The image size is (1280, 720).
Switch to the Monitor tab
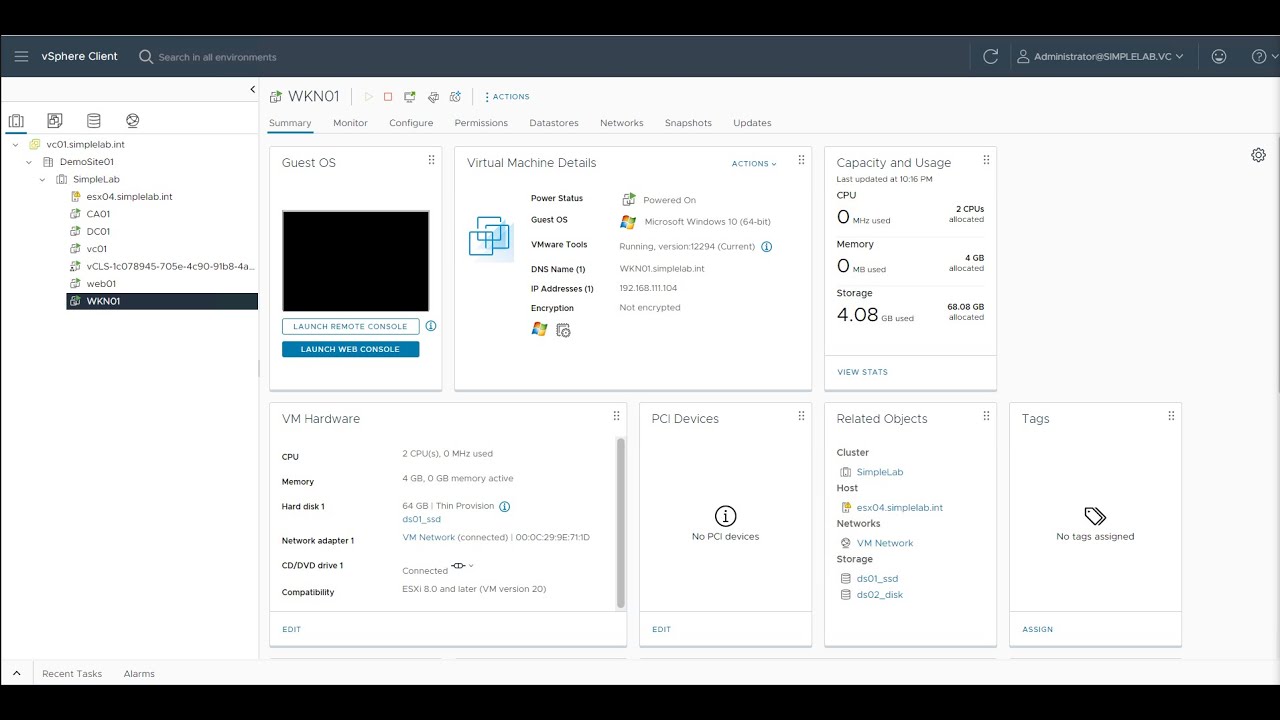point(350,123)
